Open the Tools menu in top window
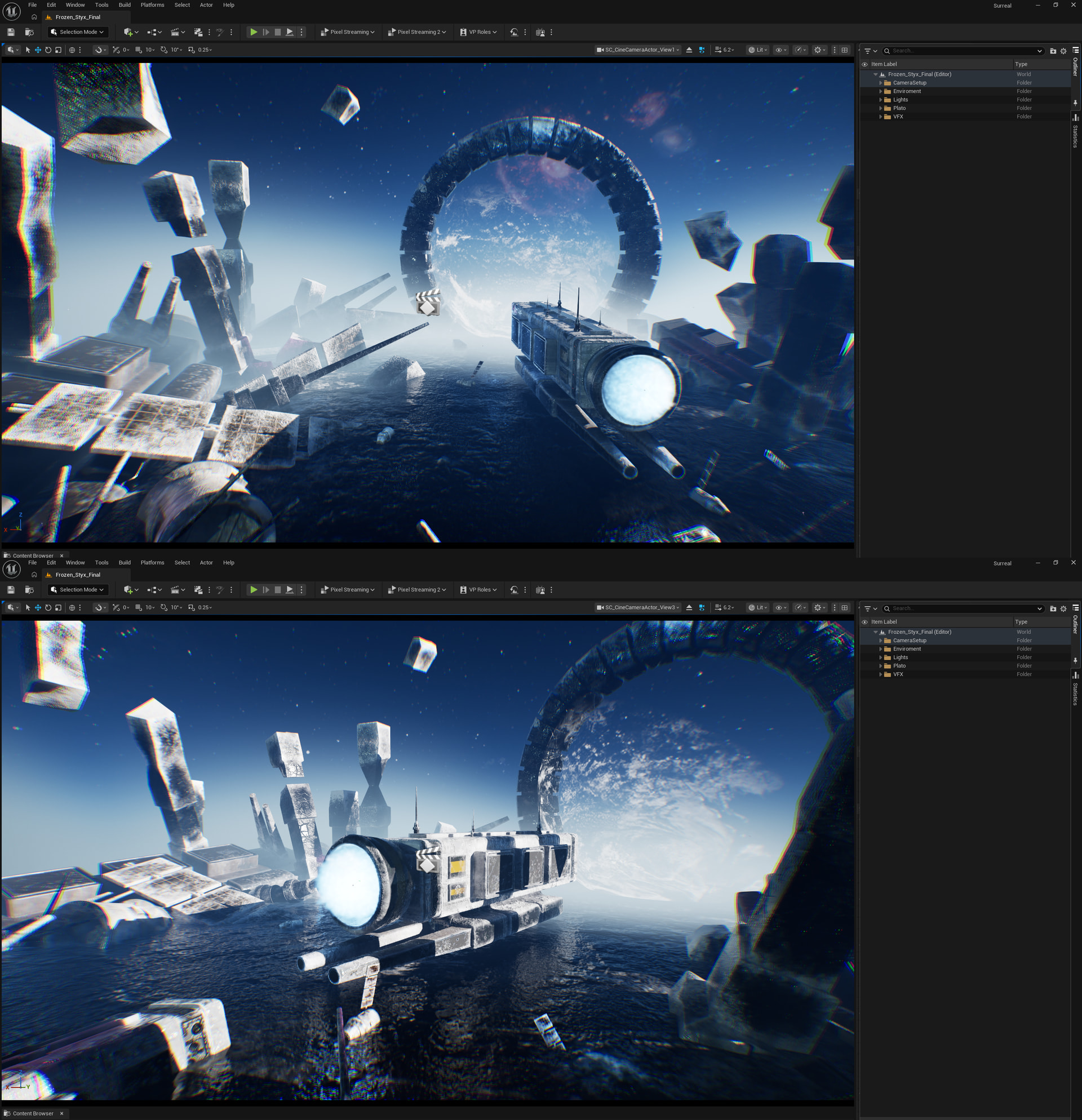 (x=101, y=5)
